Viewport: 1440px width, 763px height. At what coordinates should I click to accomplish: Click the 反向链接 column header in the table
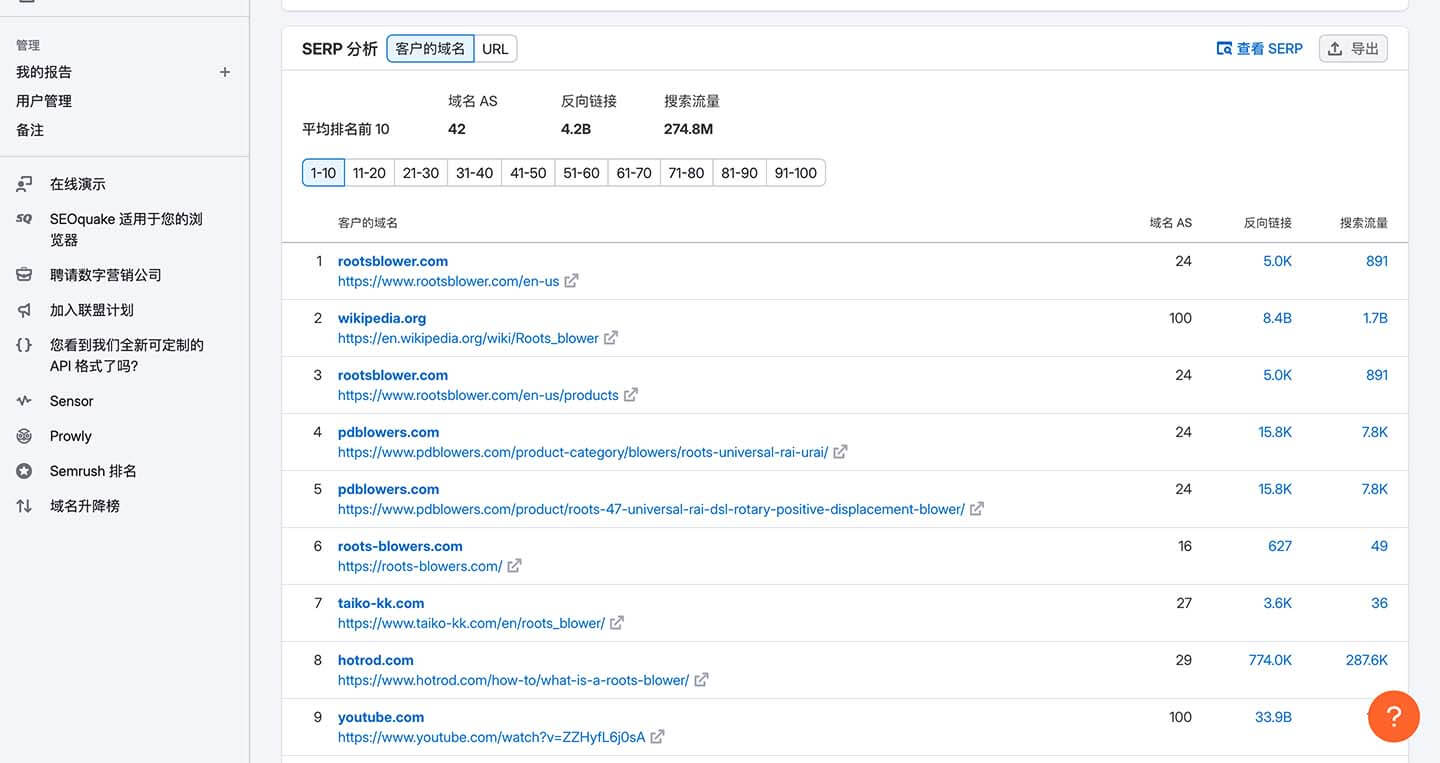point(1268,223)
